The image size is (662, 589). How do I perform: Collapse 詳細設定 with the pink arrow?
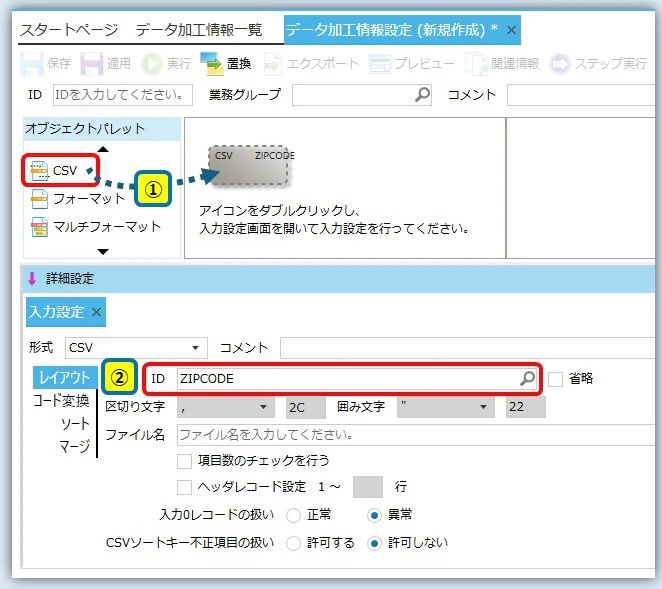coord(32,279)
